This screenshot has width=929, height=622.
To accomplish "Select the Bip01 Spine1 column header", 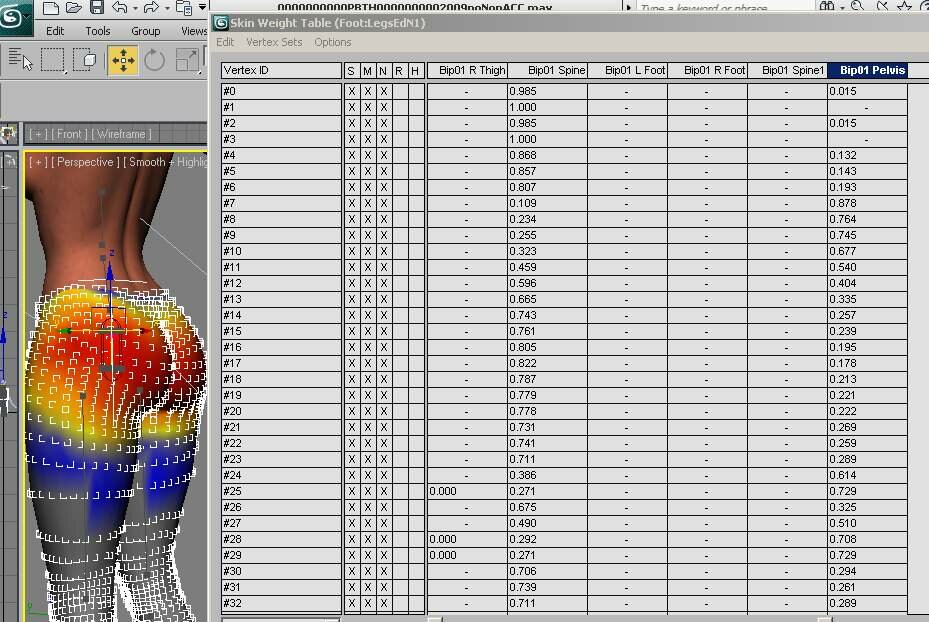I will (x=787, y=70).
